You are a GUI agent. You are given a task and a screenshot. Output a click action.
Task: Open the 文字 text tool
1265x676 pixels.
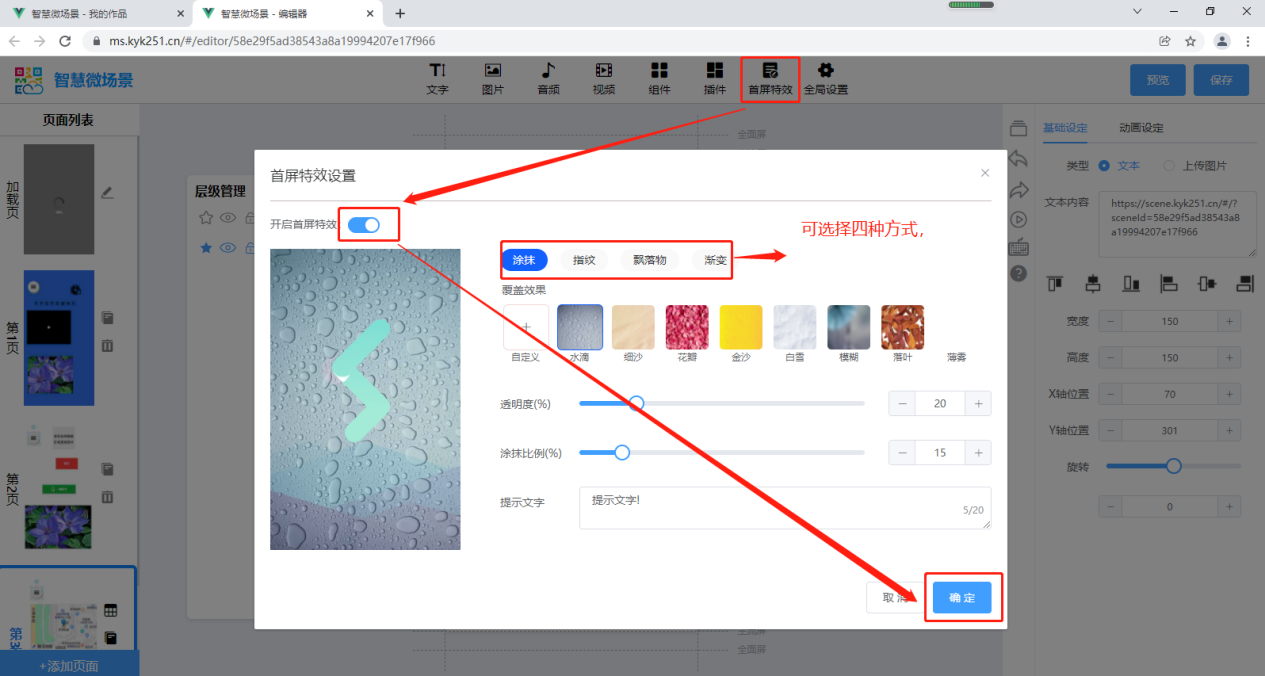tap(437, 78)
